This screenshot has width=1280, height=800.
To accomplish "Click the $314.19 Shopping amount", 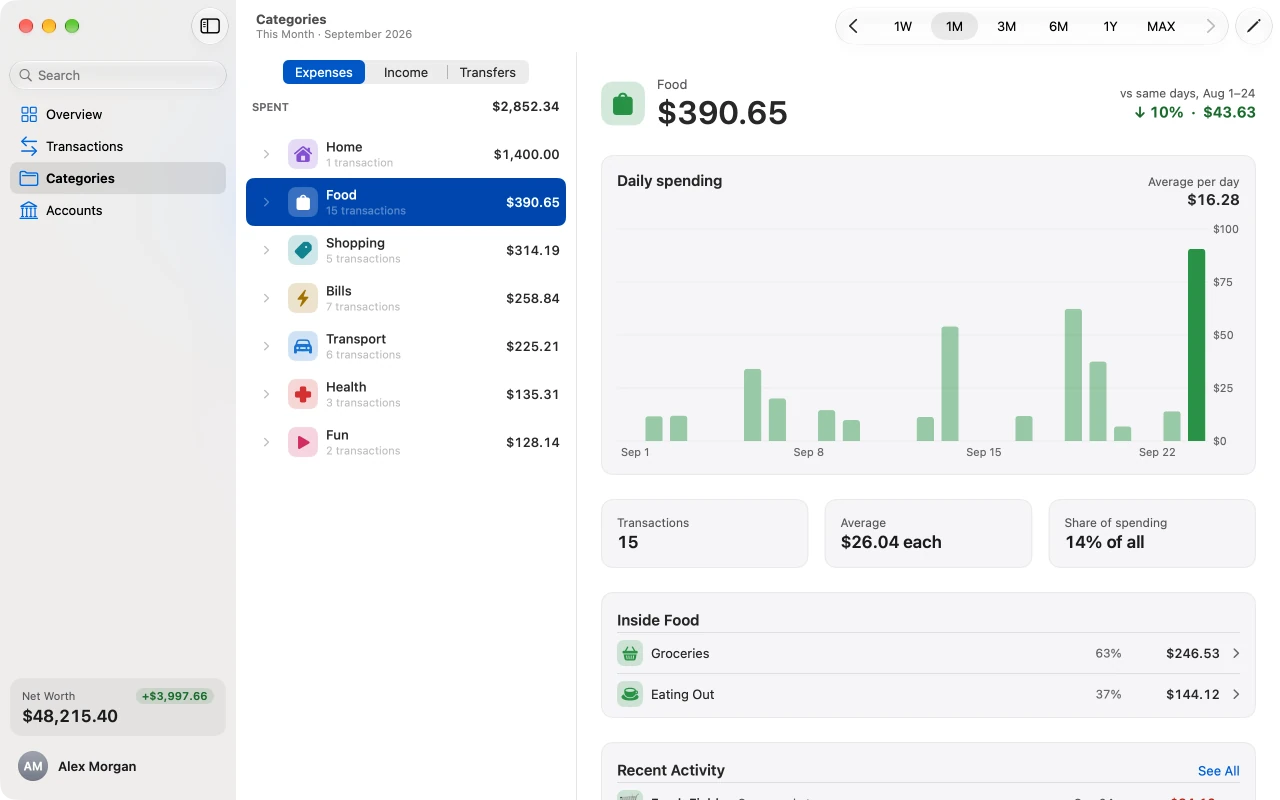I will point(532,250).
